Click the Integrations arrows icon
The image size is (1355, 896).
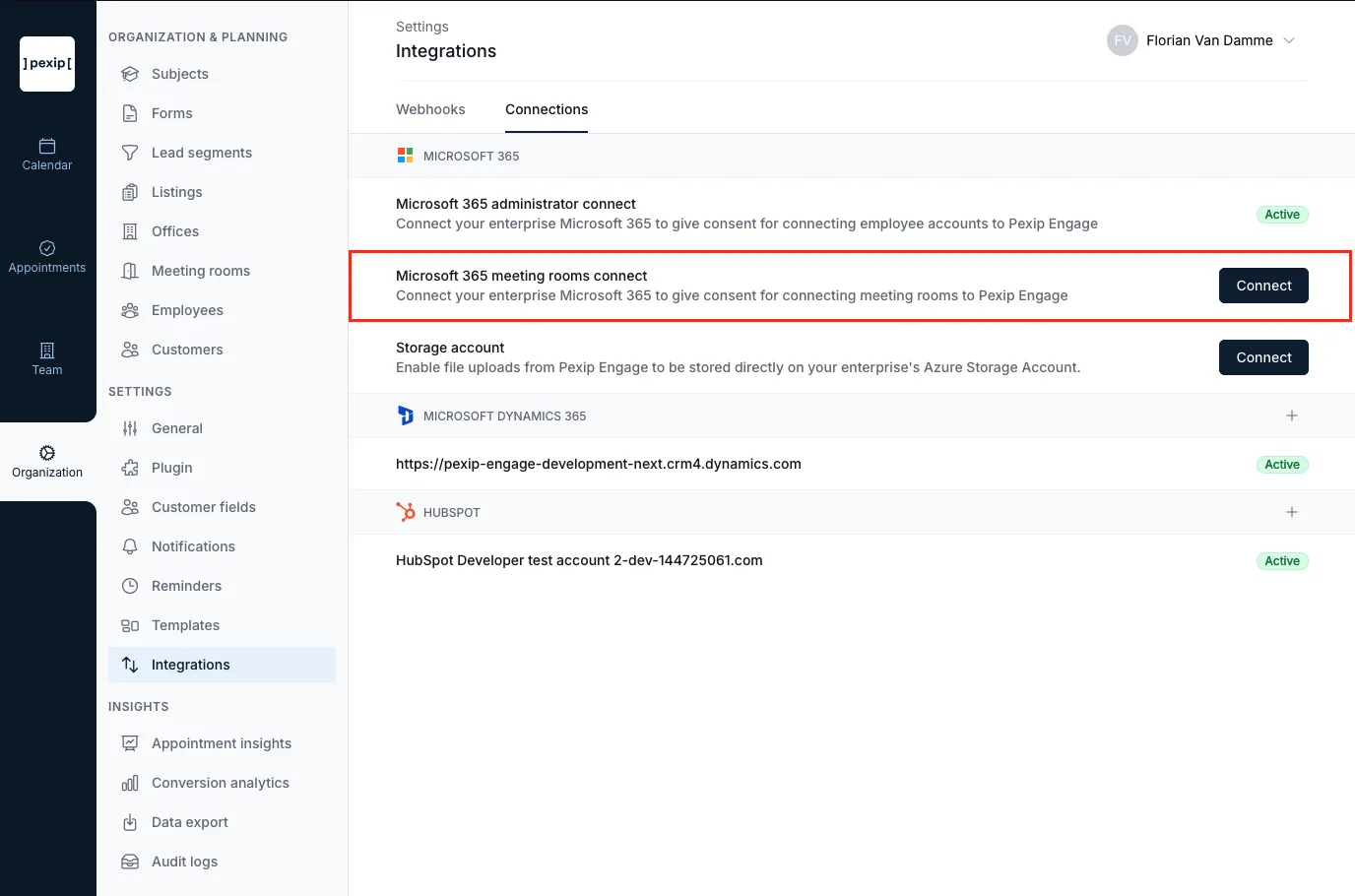pyautogui.click(x=130, y=665)
